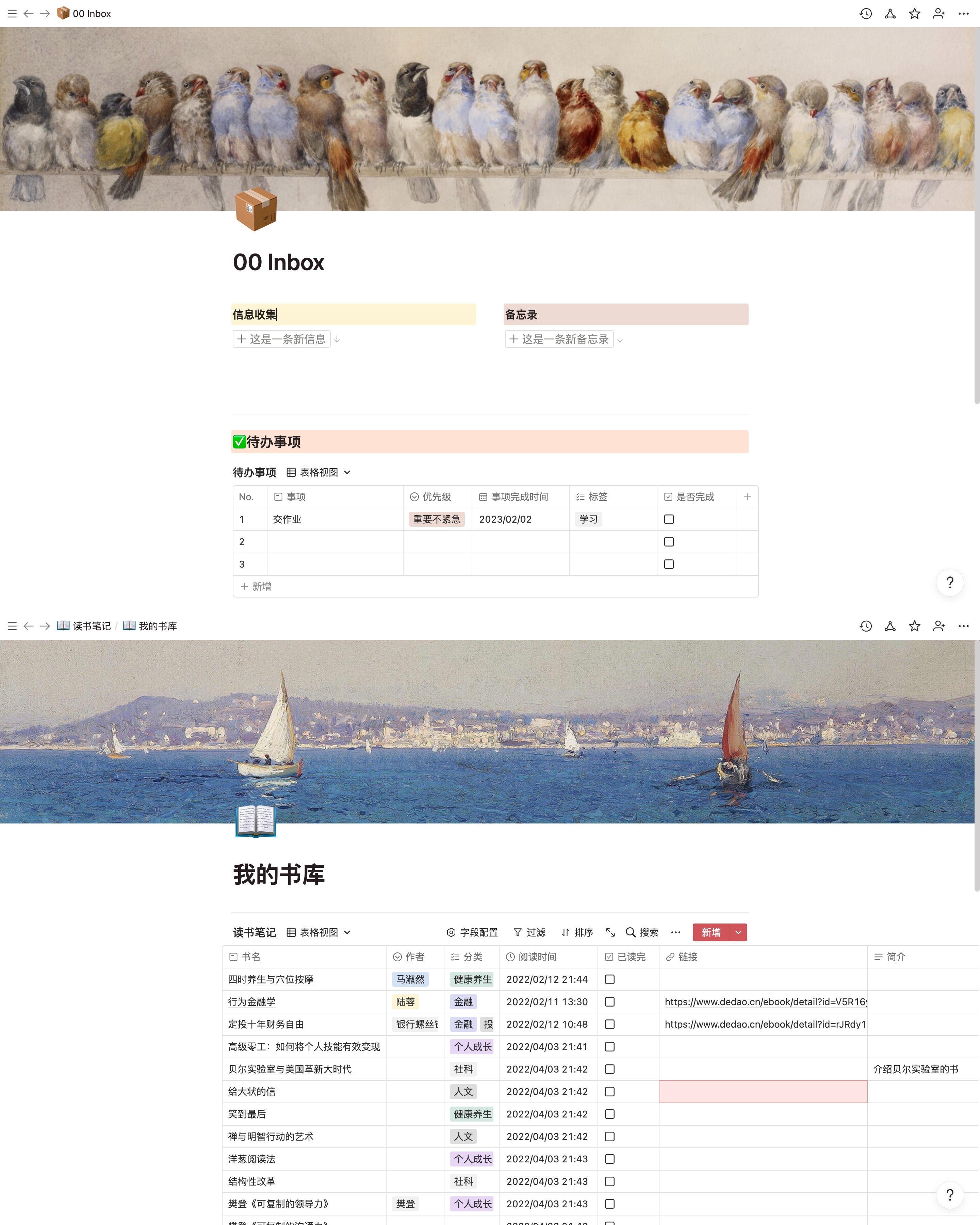
Task: Open share graph icon in 我的书库 window
Action: point(890,626)
